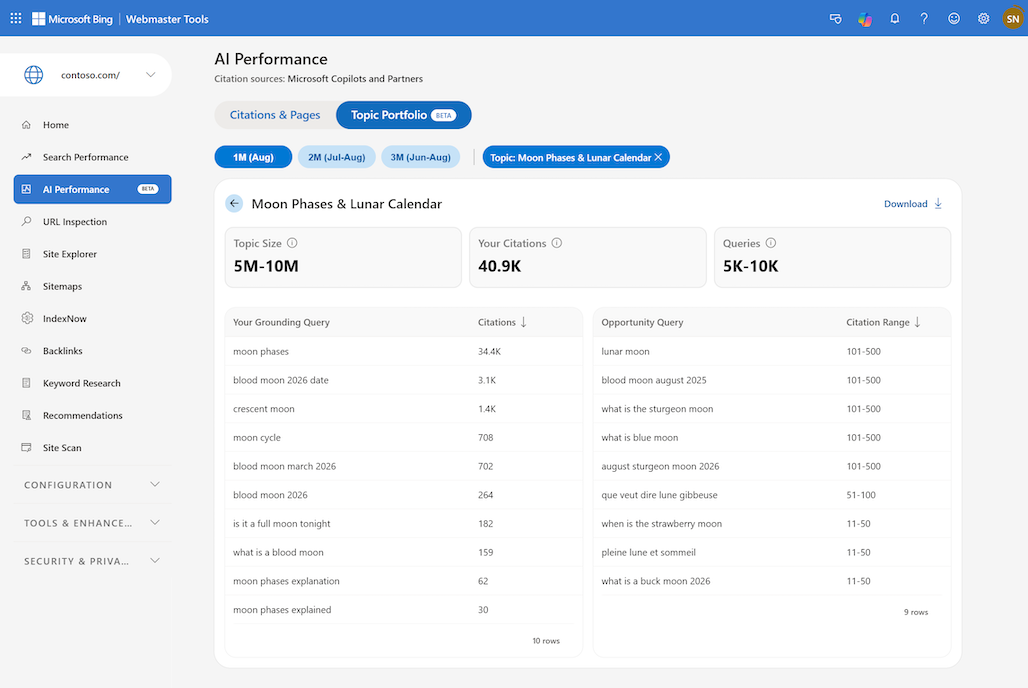
Task: Go back using the arrow beside Moon Phases
Action: pyautogui.click(x=234, y=203)
